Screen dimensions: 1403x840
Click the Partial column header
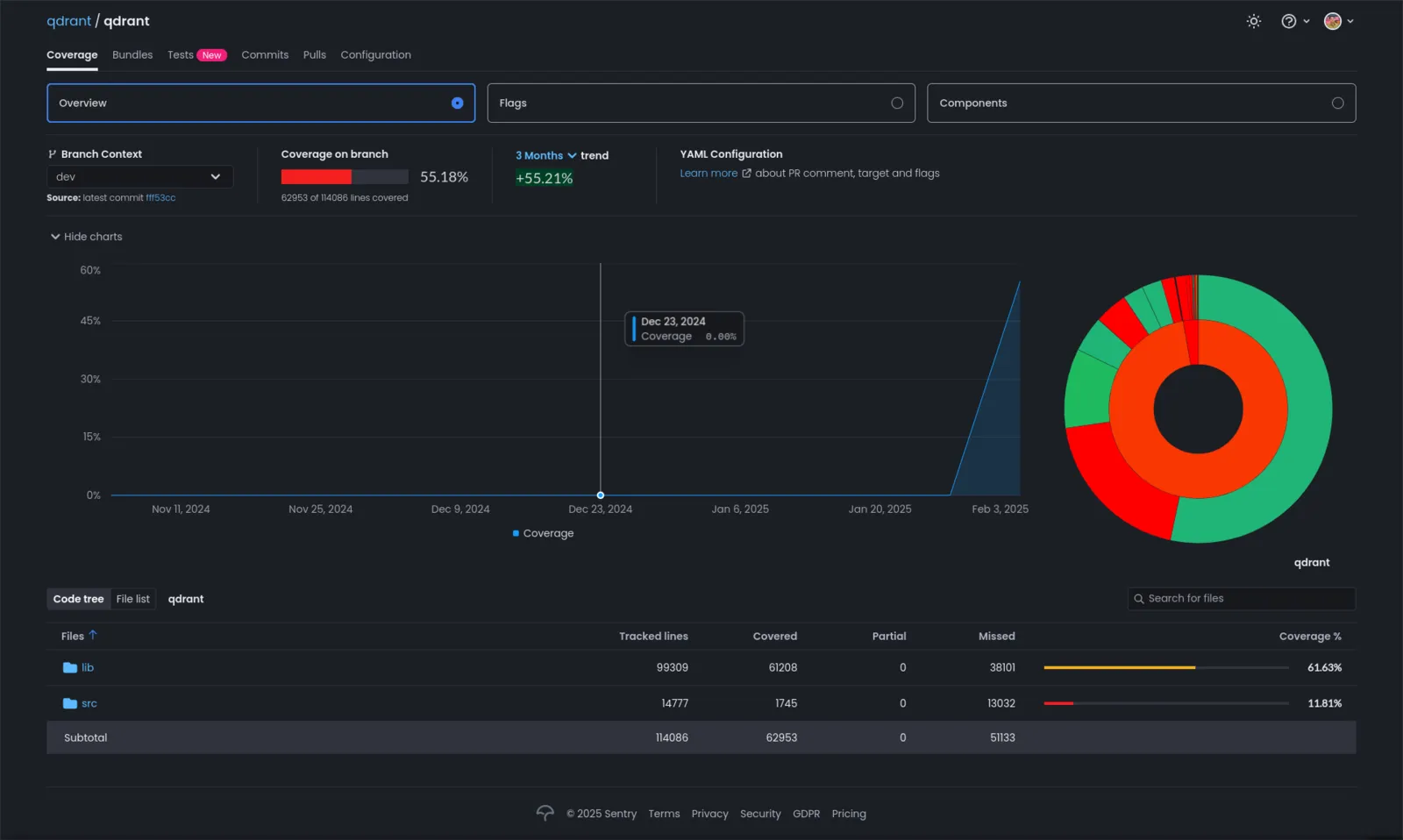coord(889,637)
